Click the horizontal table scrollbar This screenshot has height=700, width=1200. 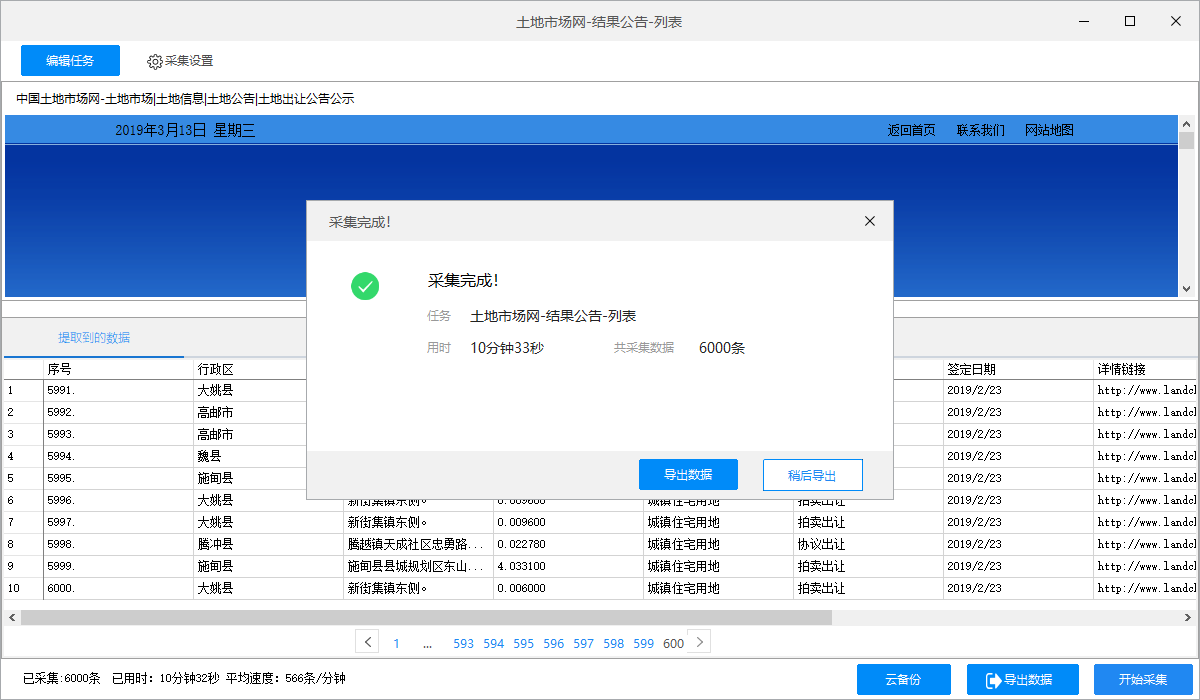click(x=426, y=618)
